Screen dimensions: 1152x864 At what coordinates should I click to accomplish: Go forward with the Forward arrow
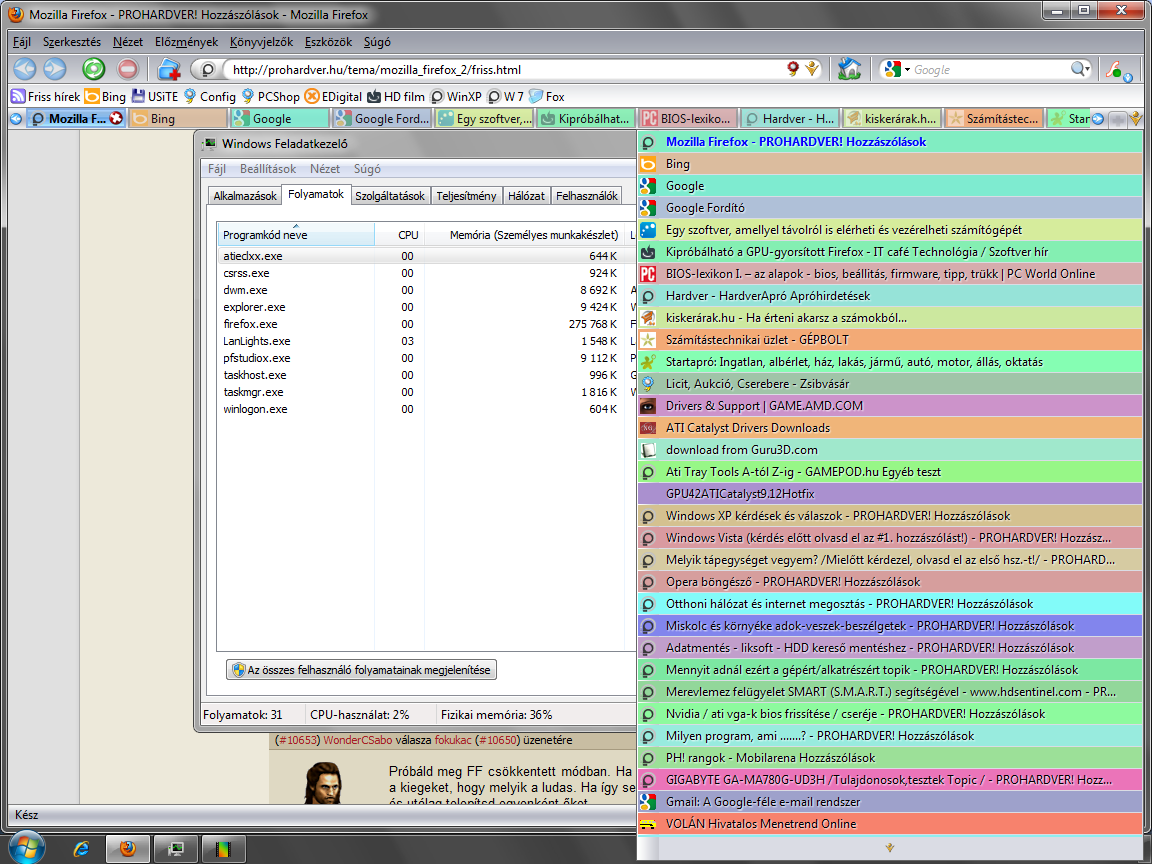(54, 69)
